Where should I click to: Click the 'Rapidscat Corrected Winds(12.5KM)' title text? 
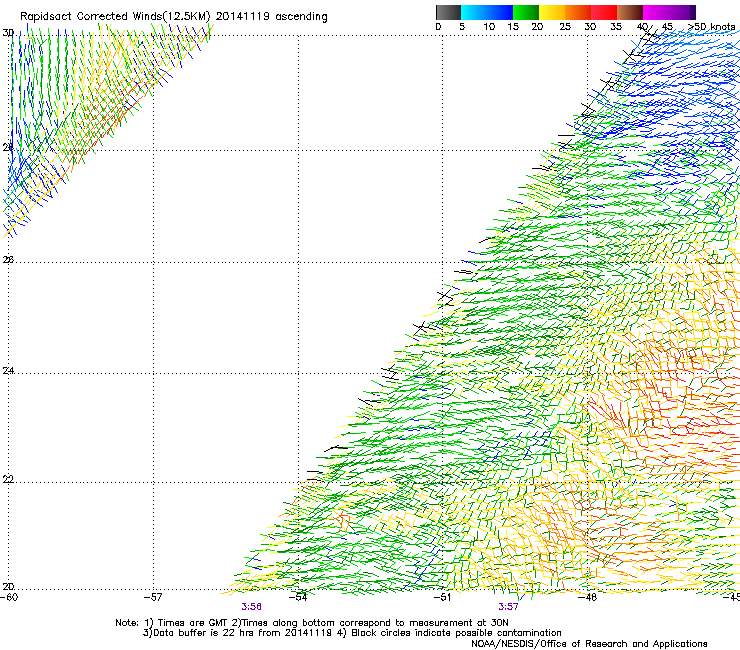pos(115,17)
